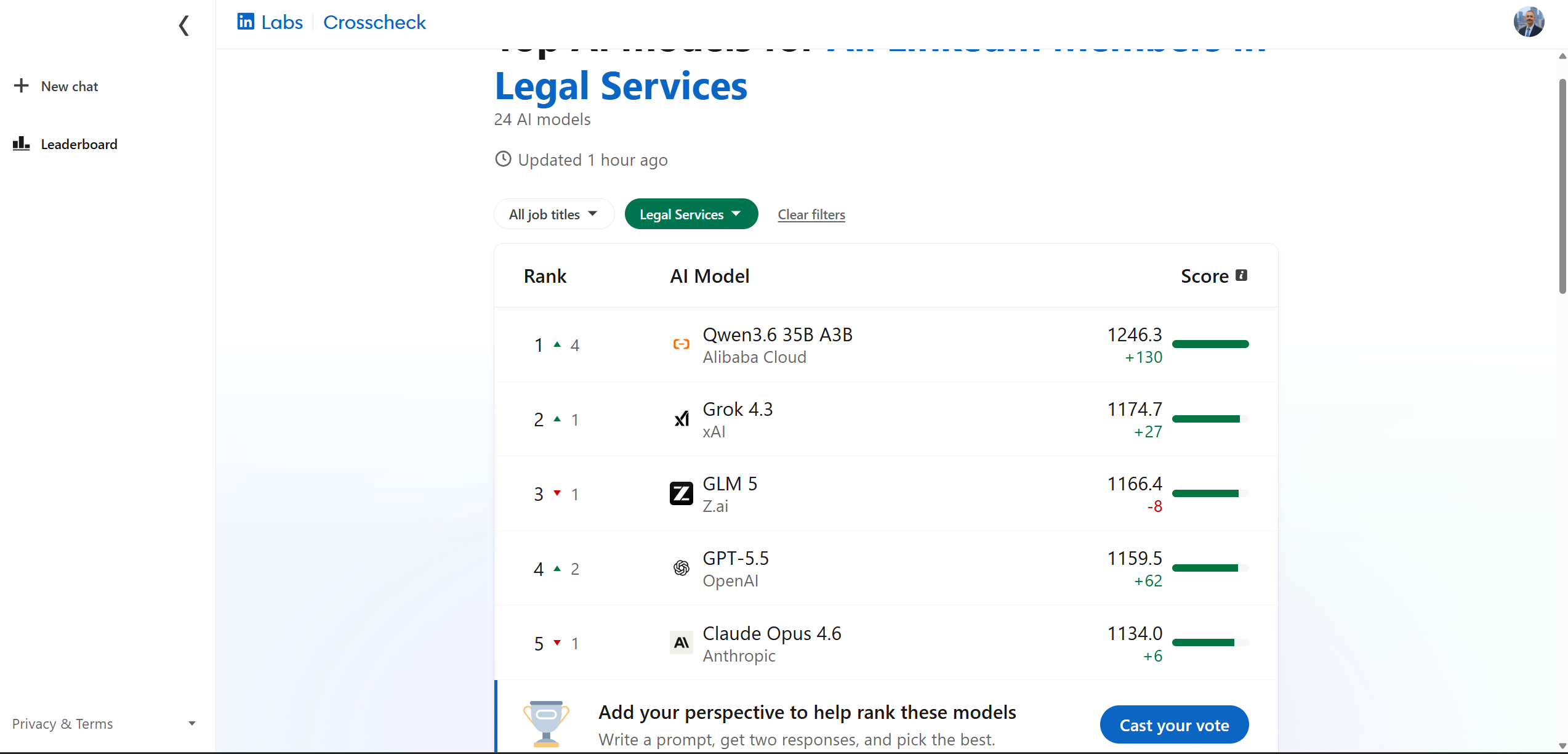Screen dimensions: 1568x754
Task: Click the AI Model column header
Action: (x=710, y=276)
